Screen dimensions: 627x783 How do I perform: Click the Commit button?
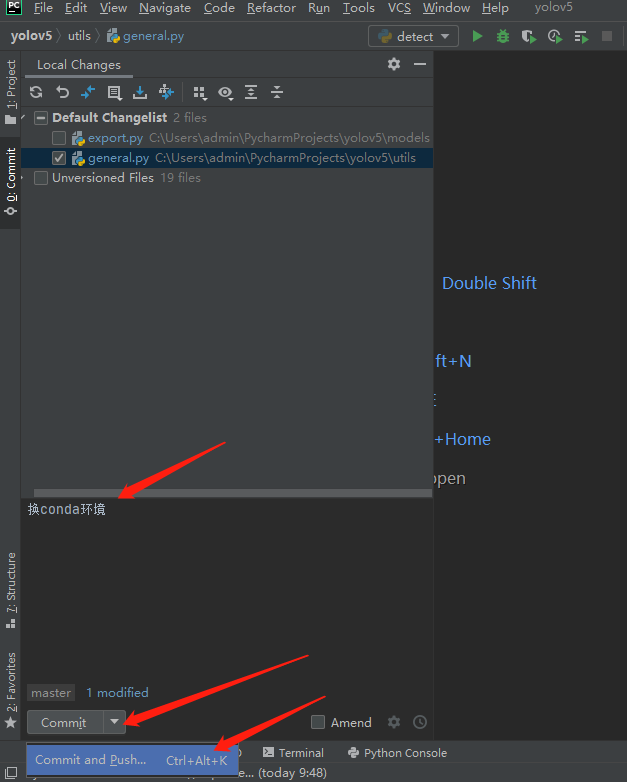(65, 722)
